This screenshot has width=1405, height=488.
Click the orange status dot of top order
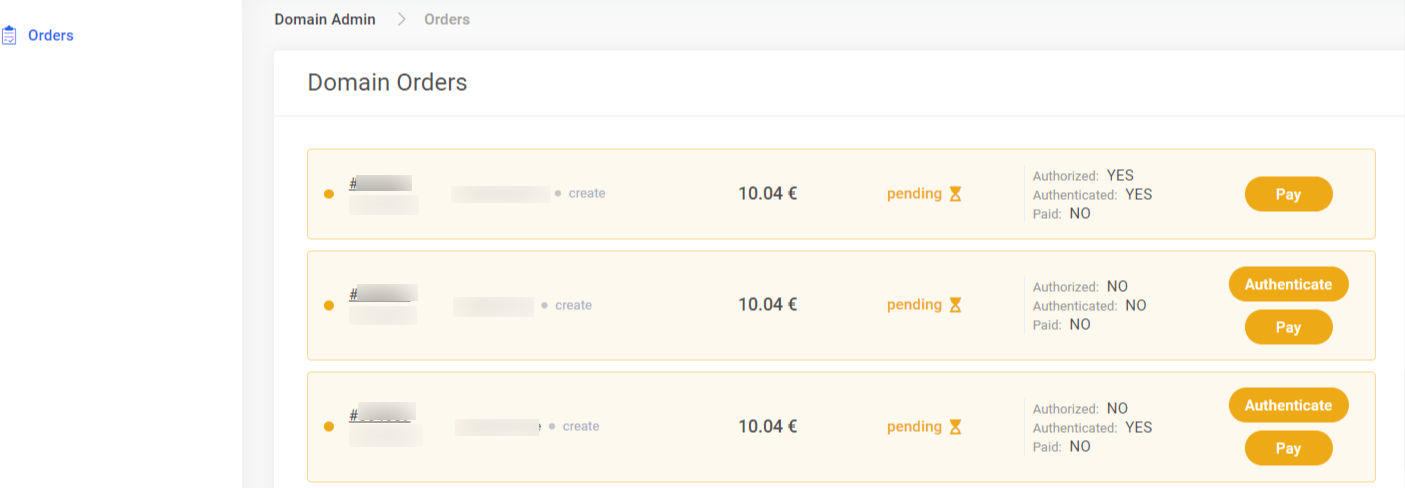(x=329, y=194)
